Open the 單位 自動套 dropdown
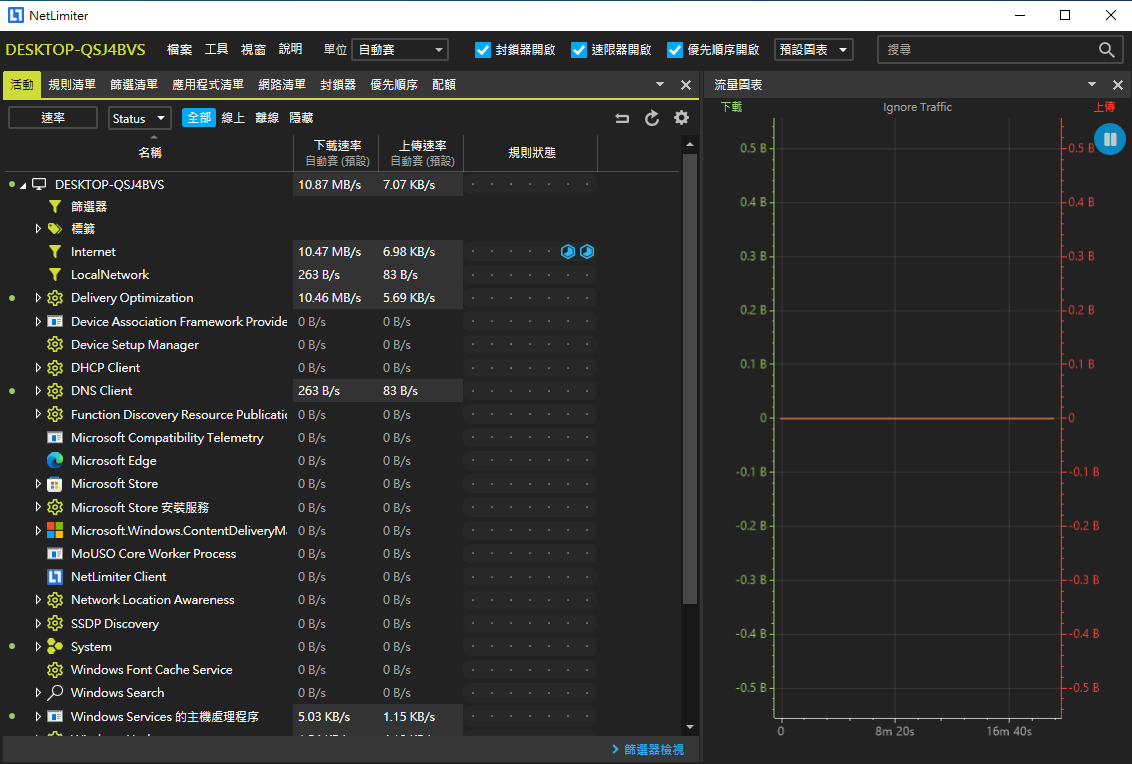The width and height of the screenshot is (1132, 764). pyautogui.click(x=400, y=50)
